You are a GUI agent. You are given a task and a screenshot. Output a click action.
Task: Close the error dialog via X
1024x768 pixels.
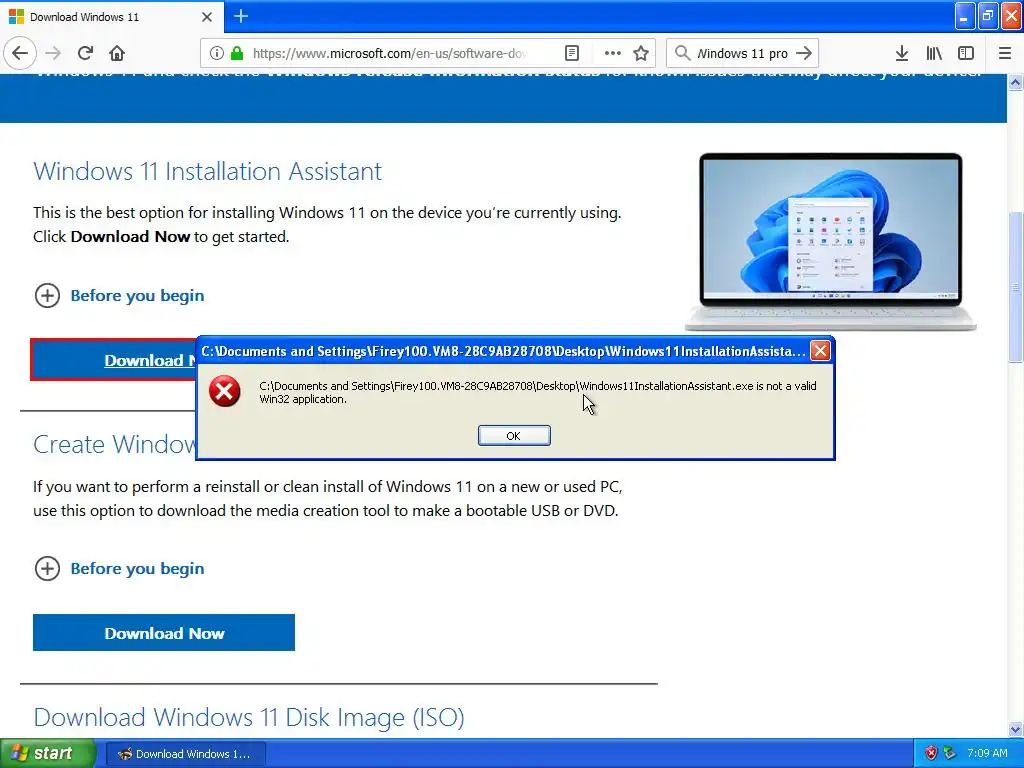tap(820, 351)
